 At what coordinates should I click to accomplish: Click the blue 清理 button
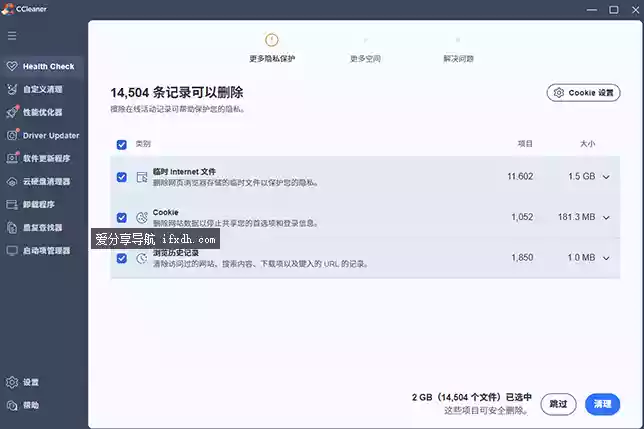(x=603, y=404)
